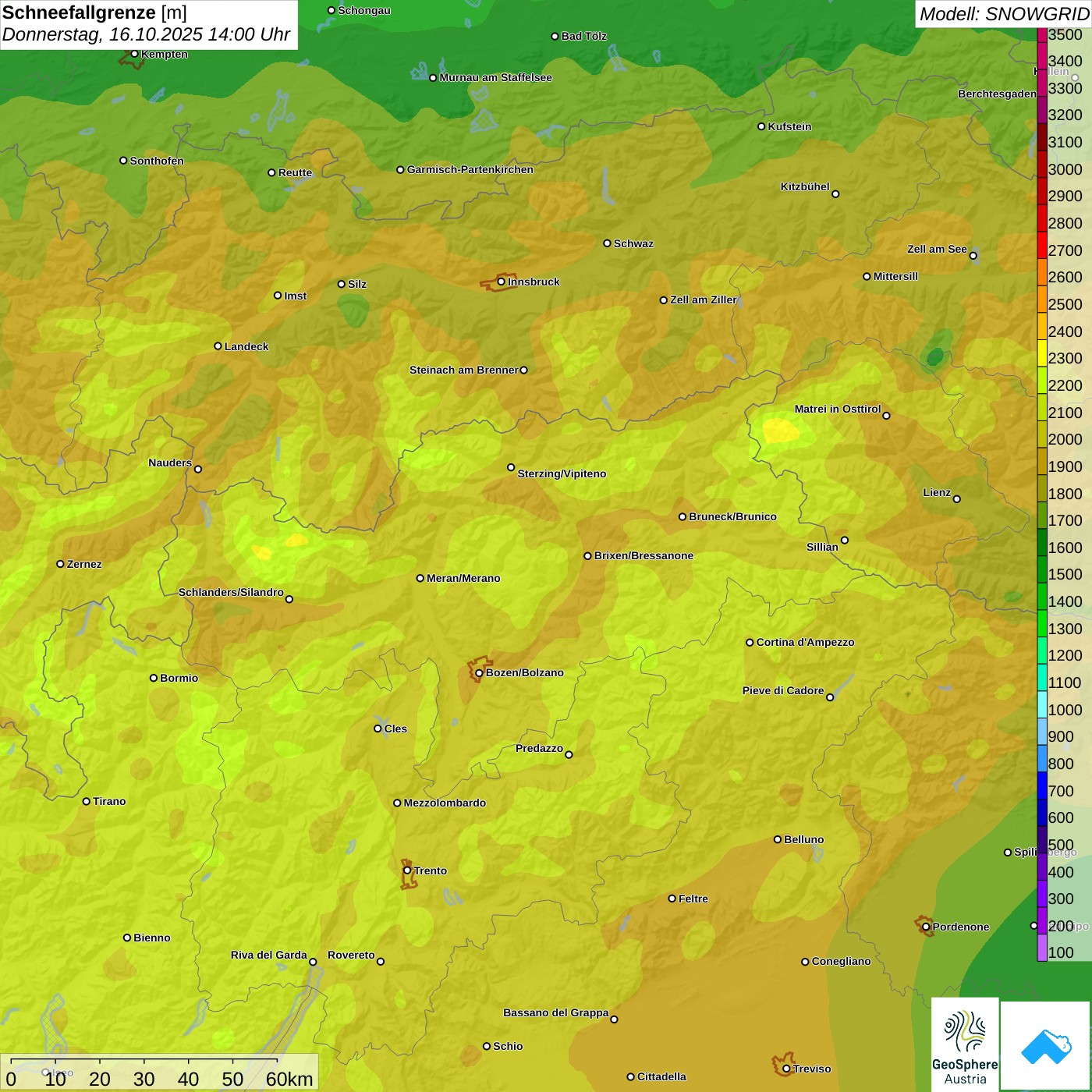
Task: Click the blue snow-mountain logo
Action: click(1046, 1046)
